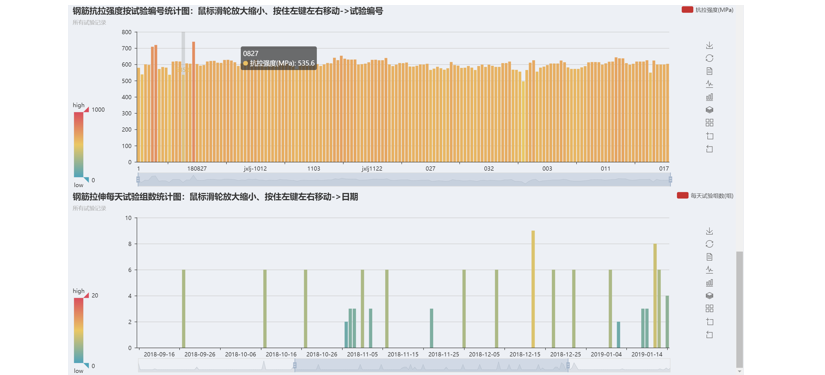Toggle stacked mode on bottom daily chart
Viewport: 825px width, 375px height.
[709, 296]
